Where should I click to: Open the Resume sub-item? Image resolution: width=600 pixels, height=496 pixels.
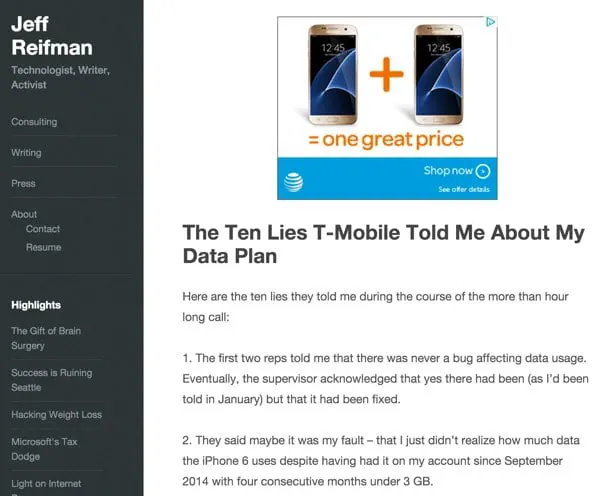pos(43,247)
